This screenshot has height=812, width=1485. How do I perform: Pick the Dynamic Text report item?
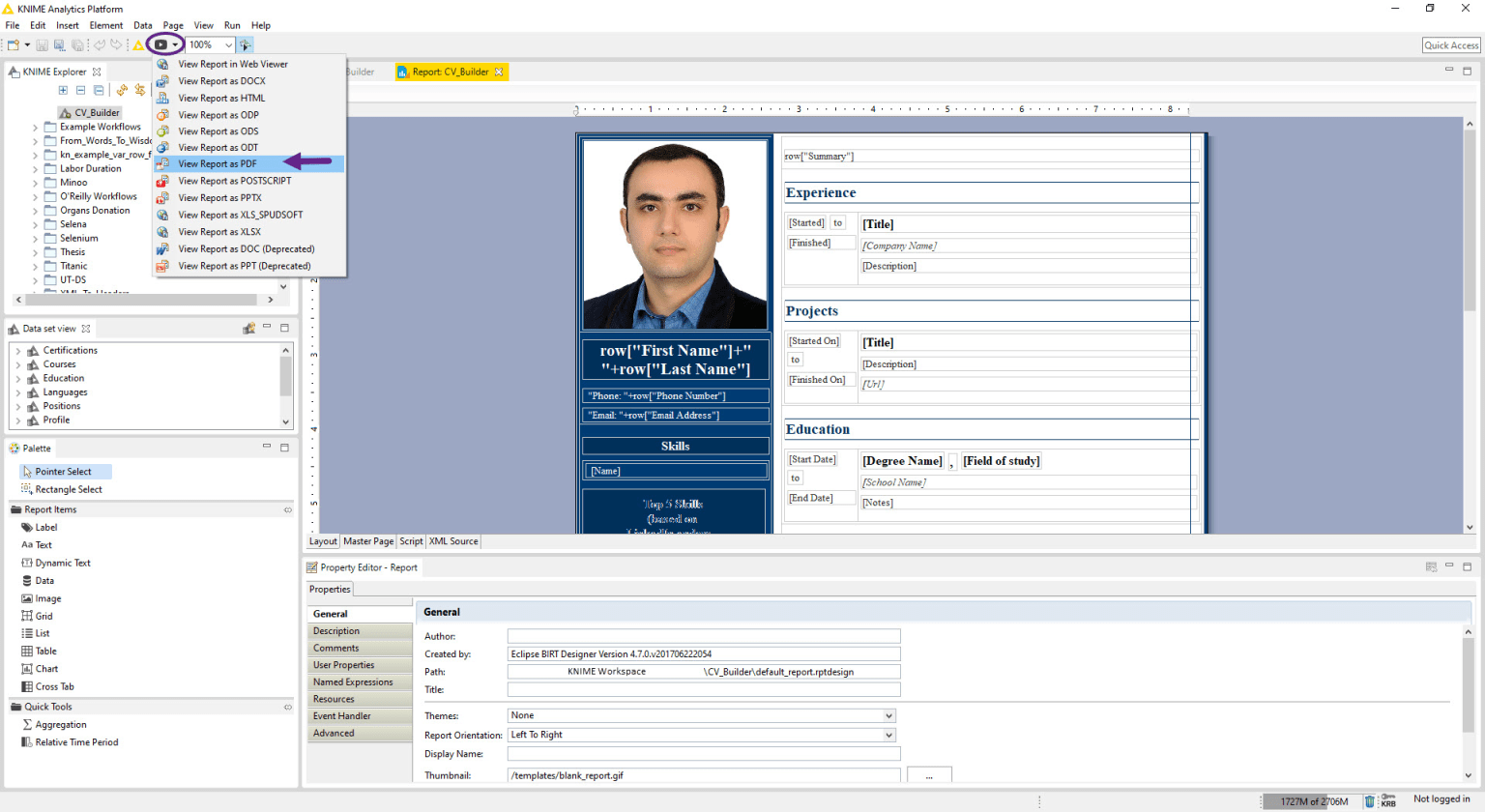coord(56,563)
